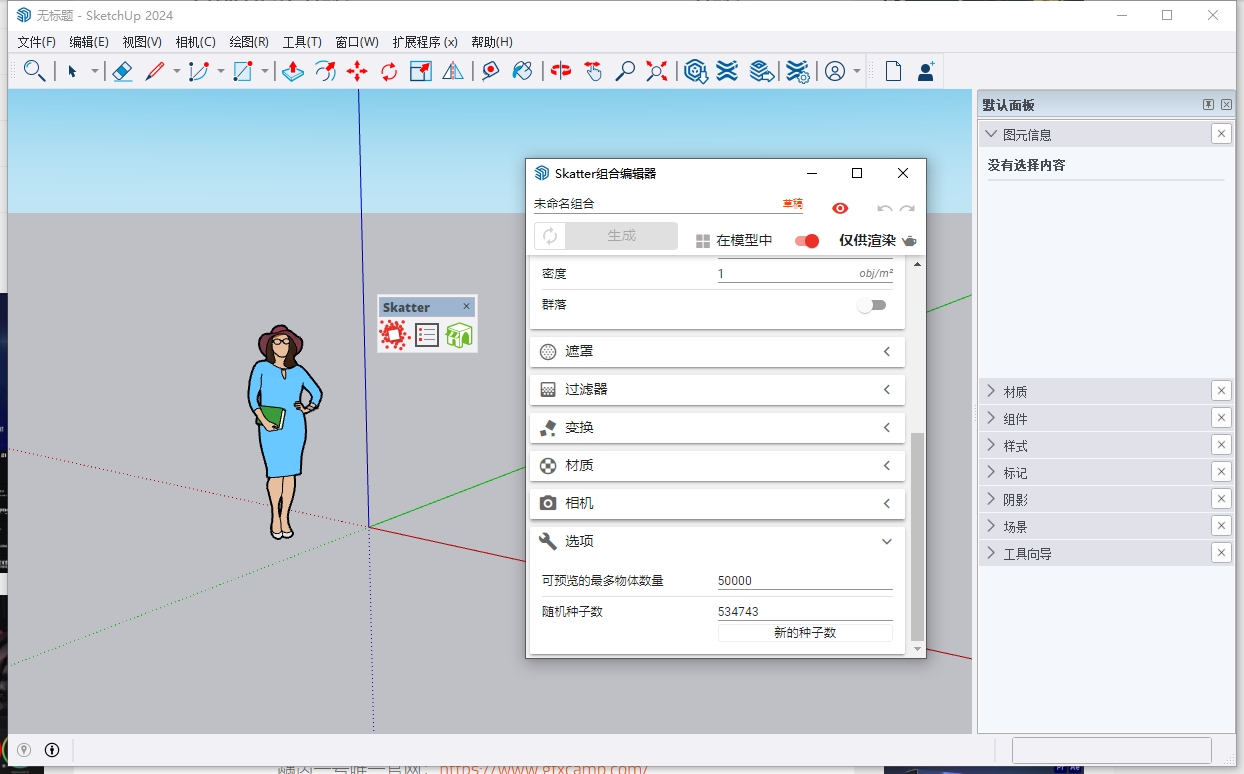Viewport: 1244px width, 774px height.
Task: Open the 扩展程序 (x) menu
Action: [425, 42]
